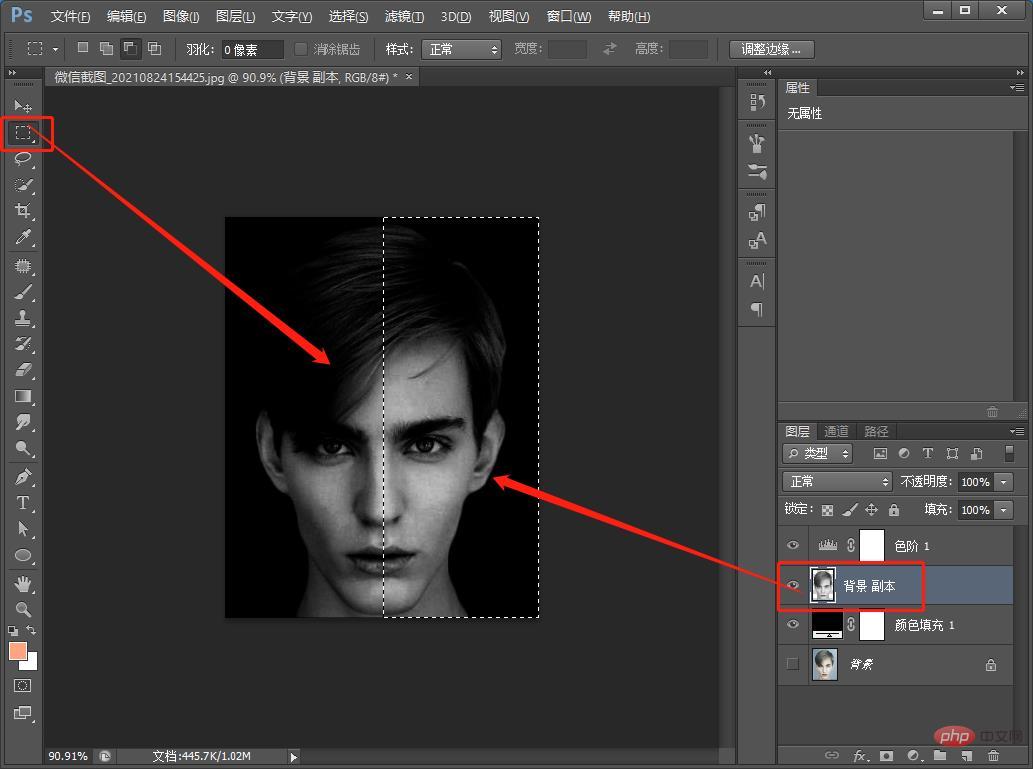Screen dimensions: 1033x769
Task: Click the 背景 副本 layer thumbnail
Action: (x=823, y=585)
